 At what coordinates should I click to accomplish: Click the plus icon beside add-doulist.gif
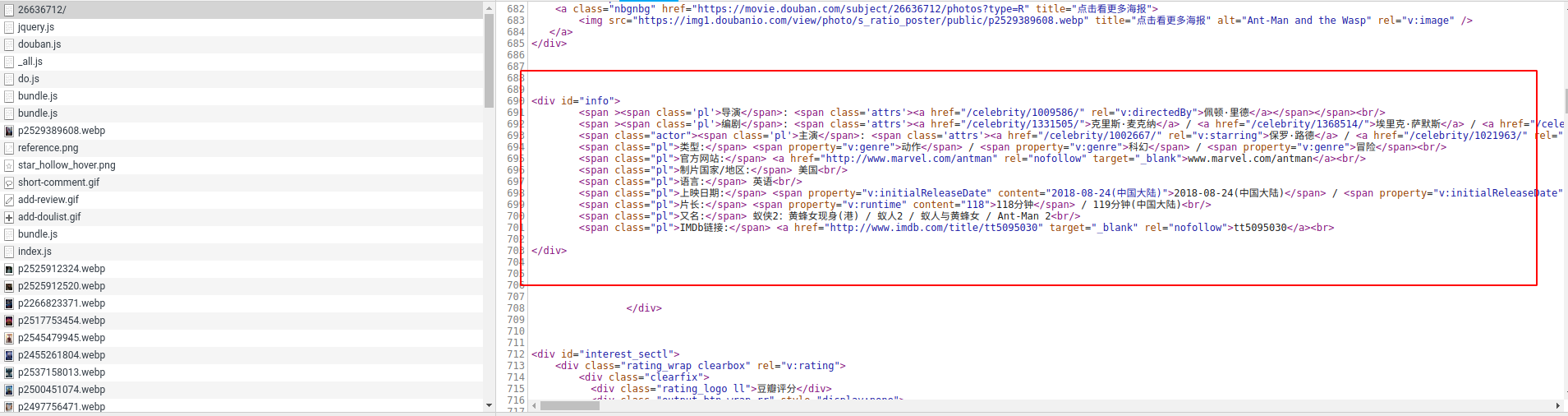9,217
